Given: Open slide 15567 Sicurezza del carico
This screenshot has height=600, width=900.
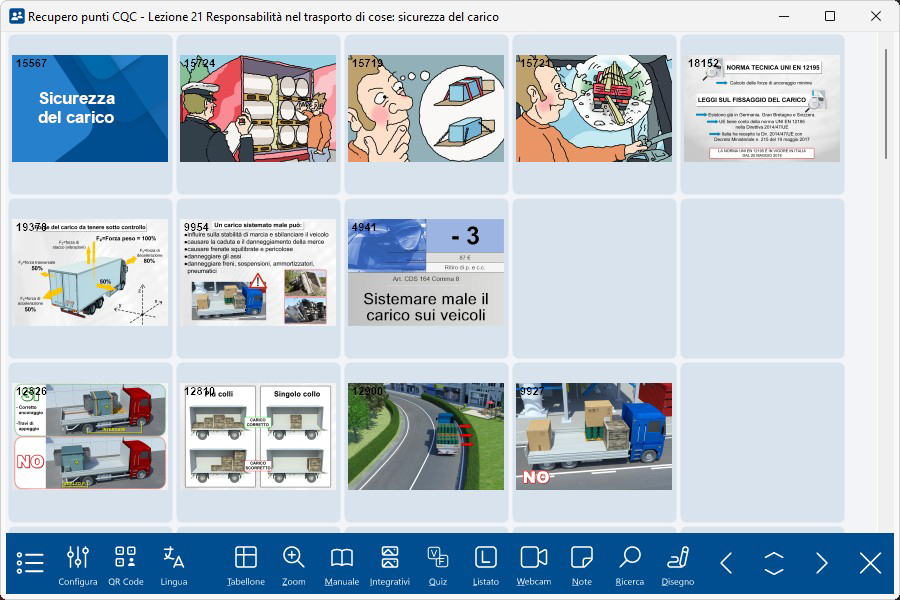Looking at the screenshot, I should tap(90, 109).
